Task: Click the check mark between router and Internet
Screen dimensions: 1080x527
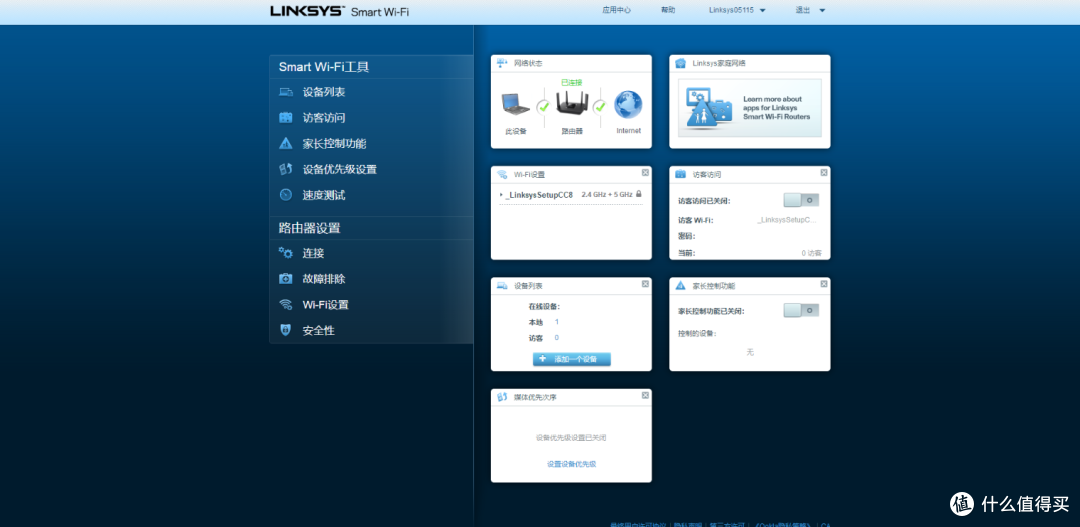Action: click(x=600, y=106)
